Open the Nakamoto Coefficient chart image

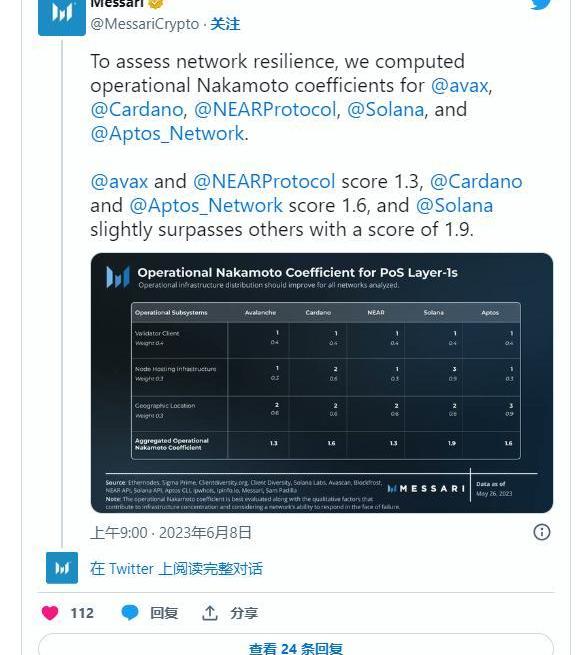(322, 383)
